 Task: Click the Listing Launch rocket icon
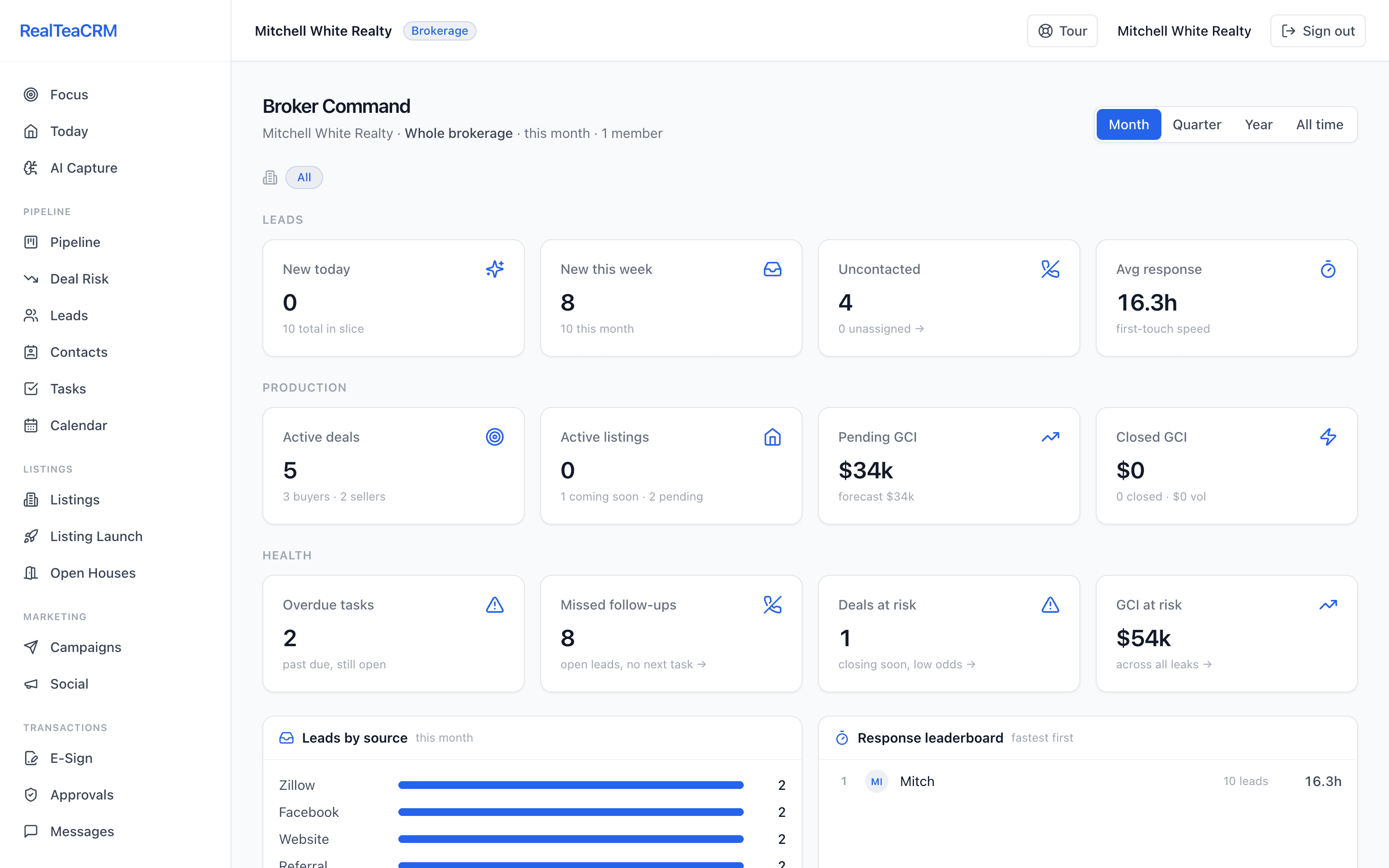31,537
